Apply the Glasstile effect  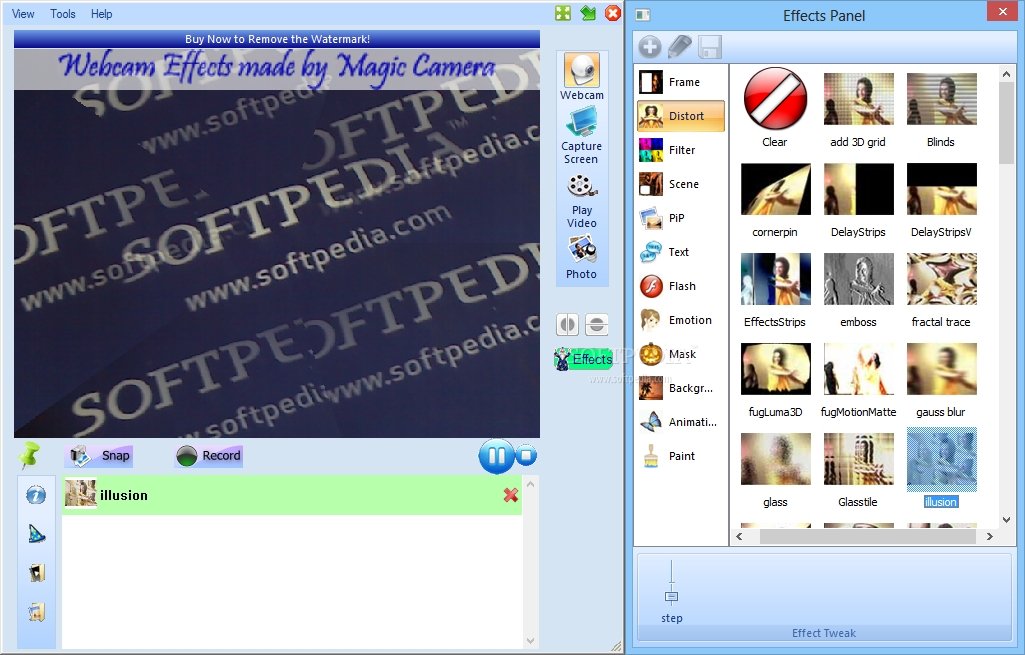pyautogui.click(x=858, y=459)
